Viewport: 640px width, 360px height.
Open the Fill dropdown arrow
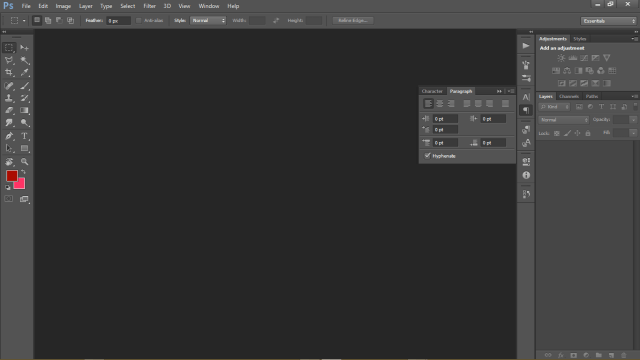(633, 133)
